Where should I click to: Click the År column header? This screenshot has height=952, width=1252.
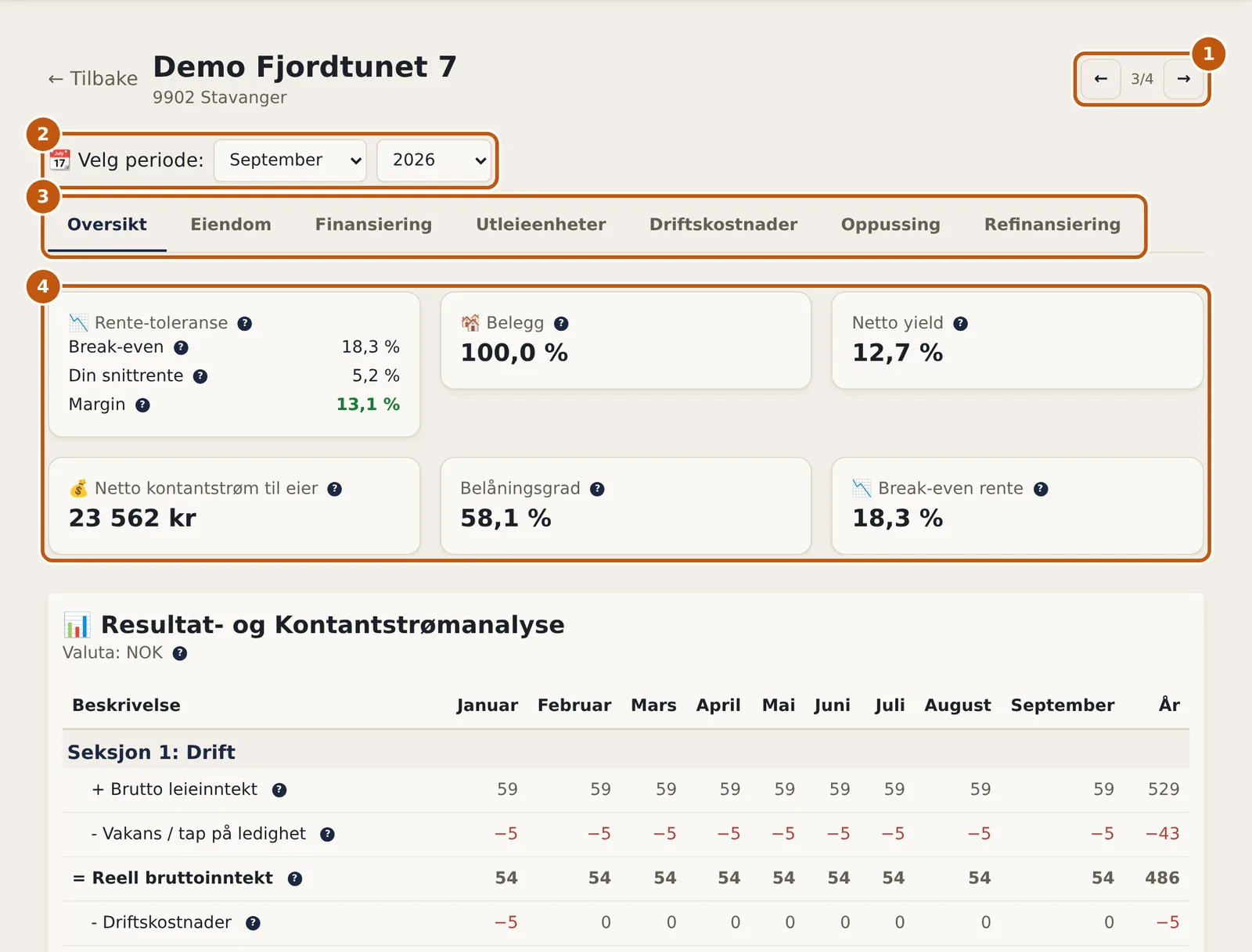coord(1169,705)
